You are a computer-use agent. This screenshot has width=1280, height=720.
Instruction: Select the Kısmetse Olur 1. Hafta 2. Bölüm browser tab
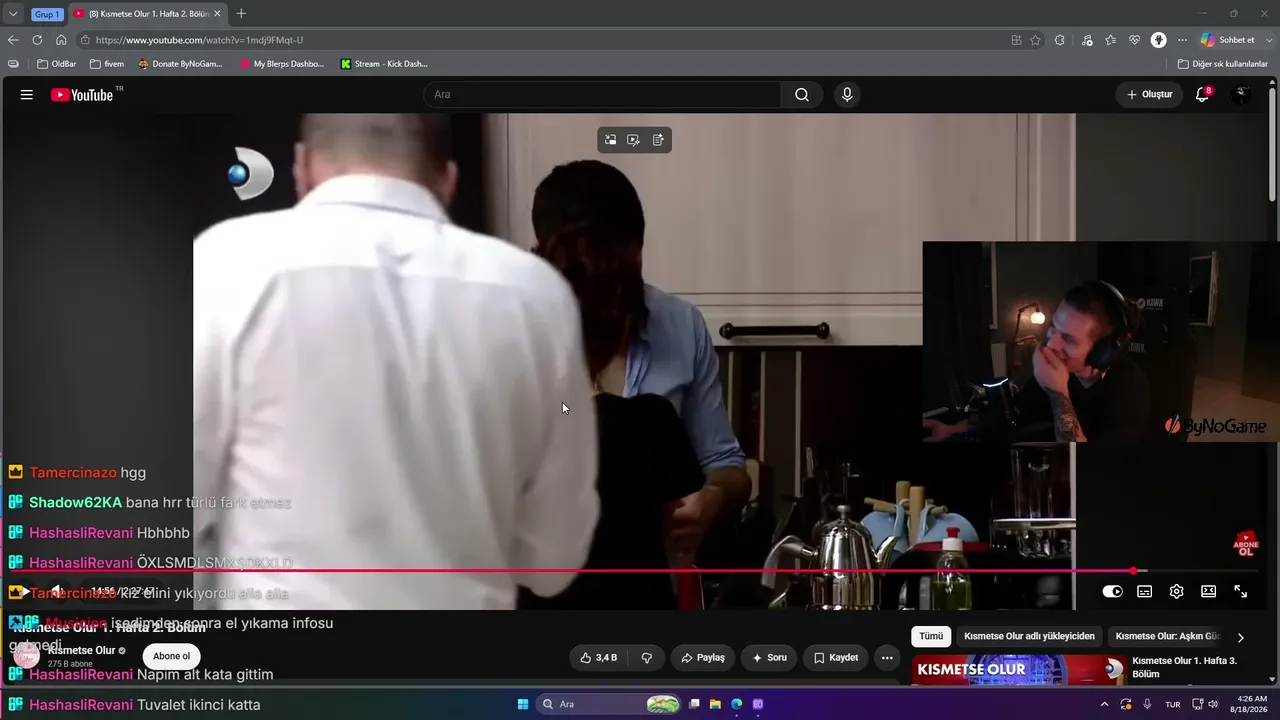click(x=146, y=14)
